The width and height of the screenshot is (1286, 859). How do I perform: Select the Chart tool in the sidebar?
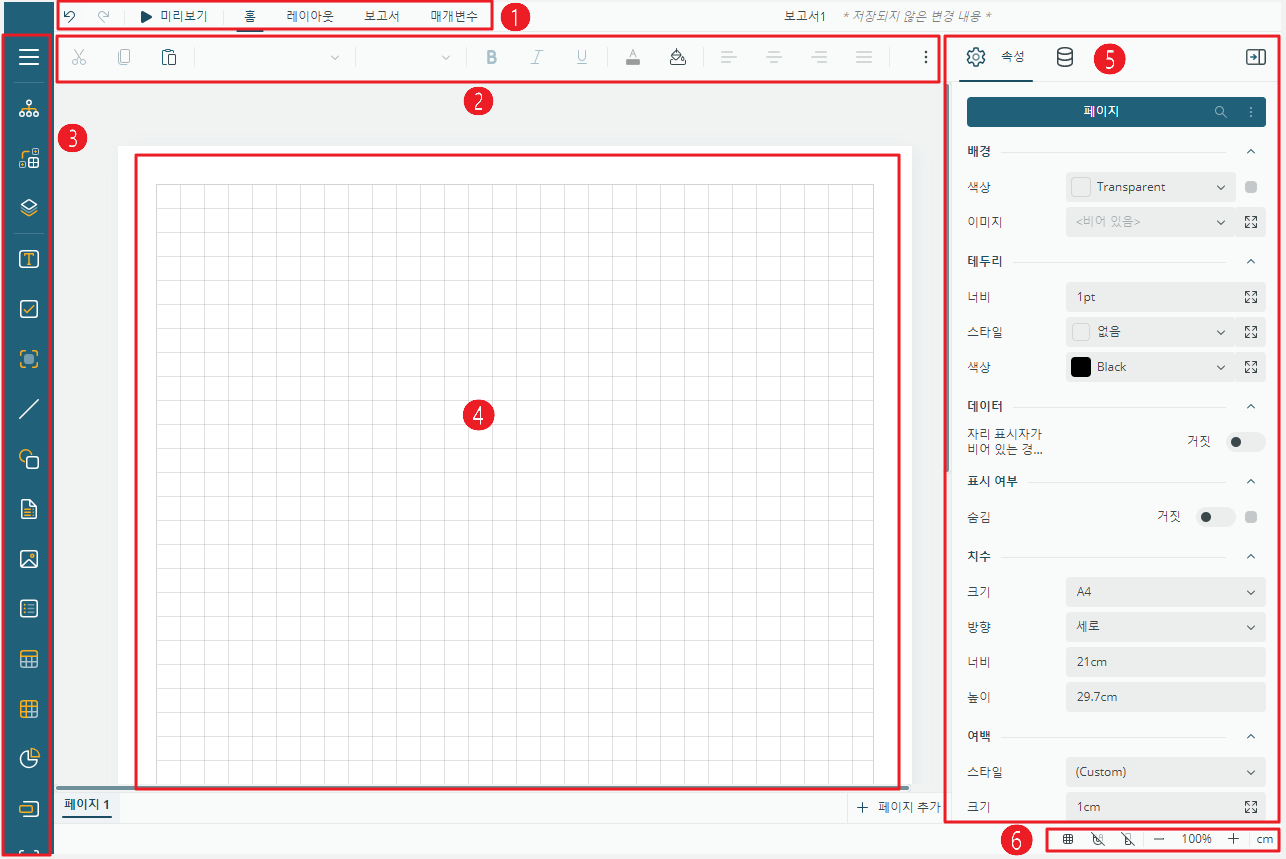(x=29, y=759)
